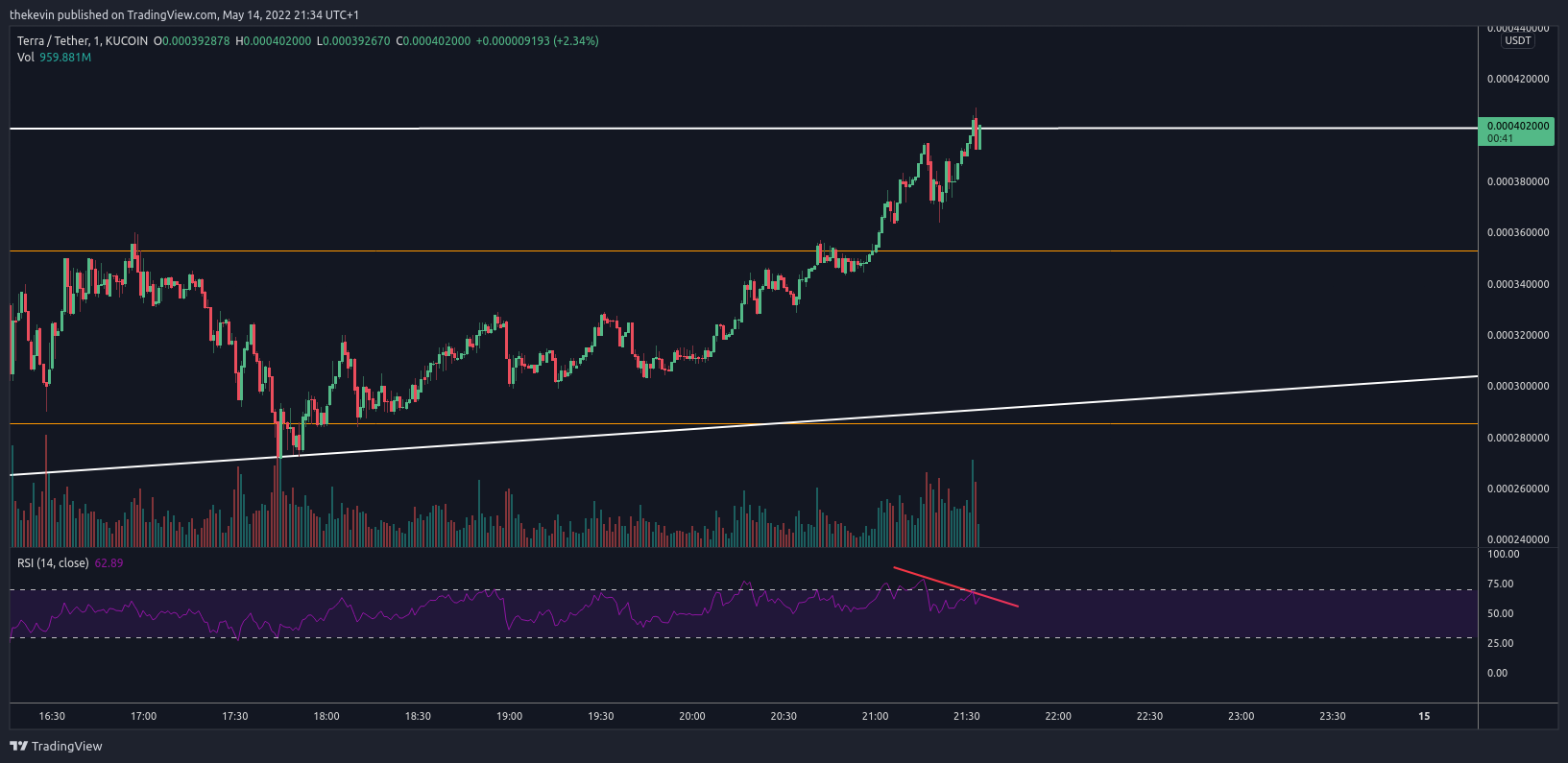Click the 23:30 time axis label
The width and height of the screenshot is (1568, 763).
coord(1333,716)
